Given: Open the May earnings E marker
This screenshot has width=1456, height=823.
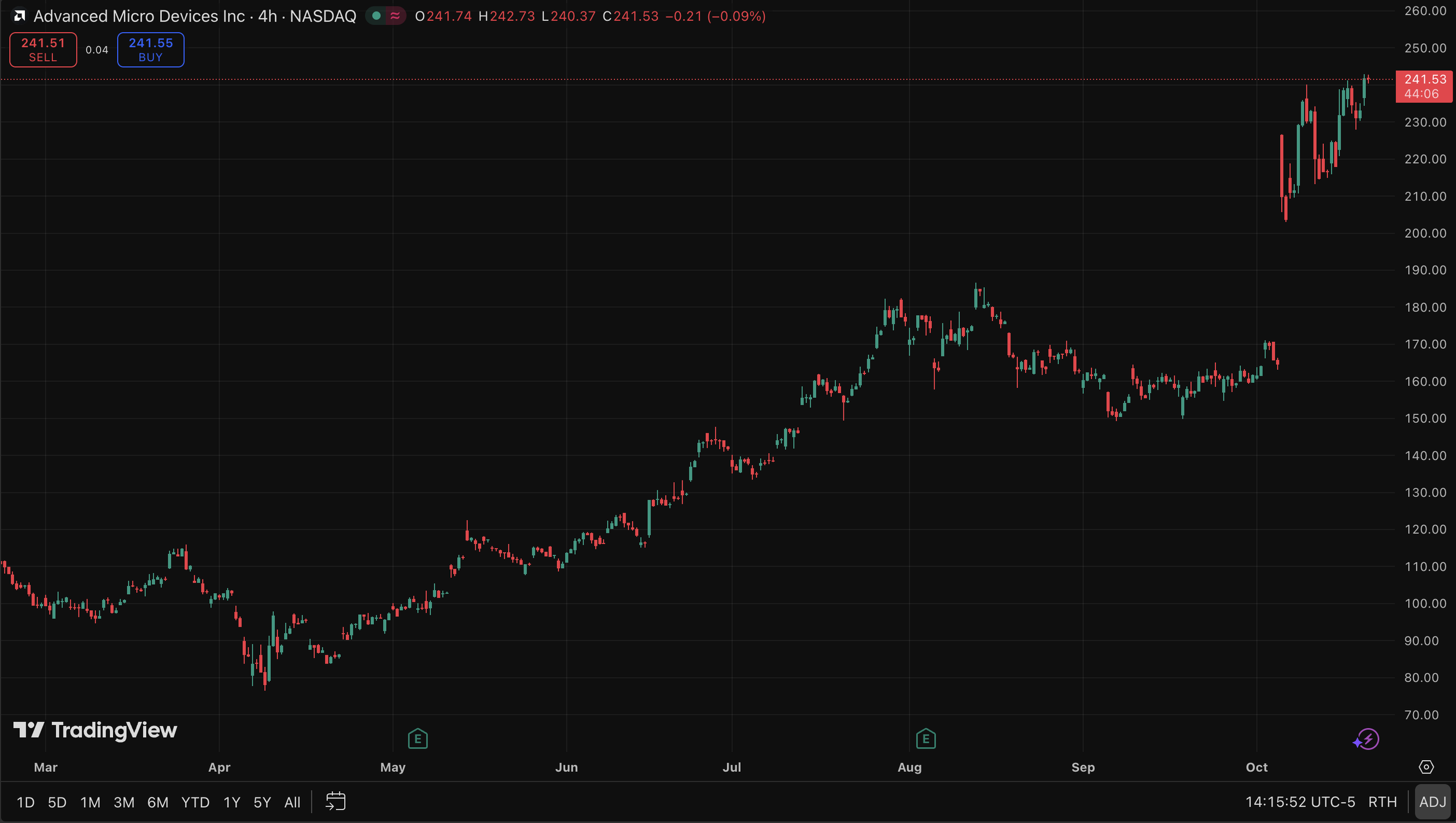Looking at the screenshot, I should [418, 739].
